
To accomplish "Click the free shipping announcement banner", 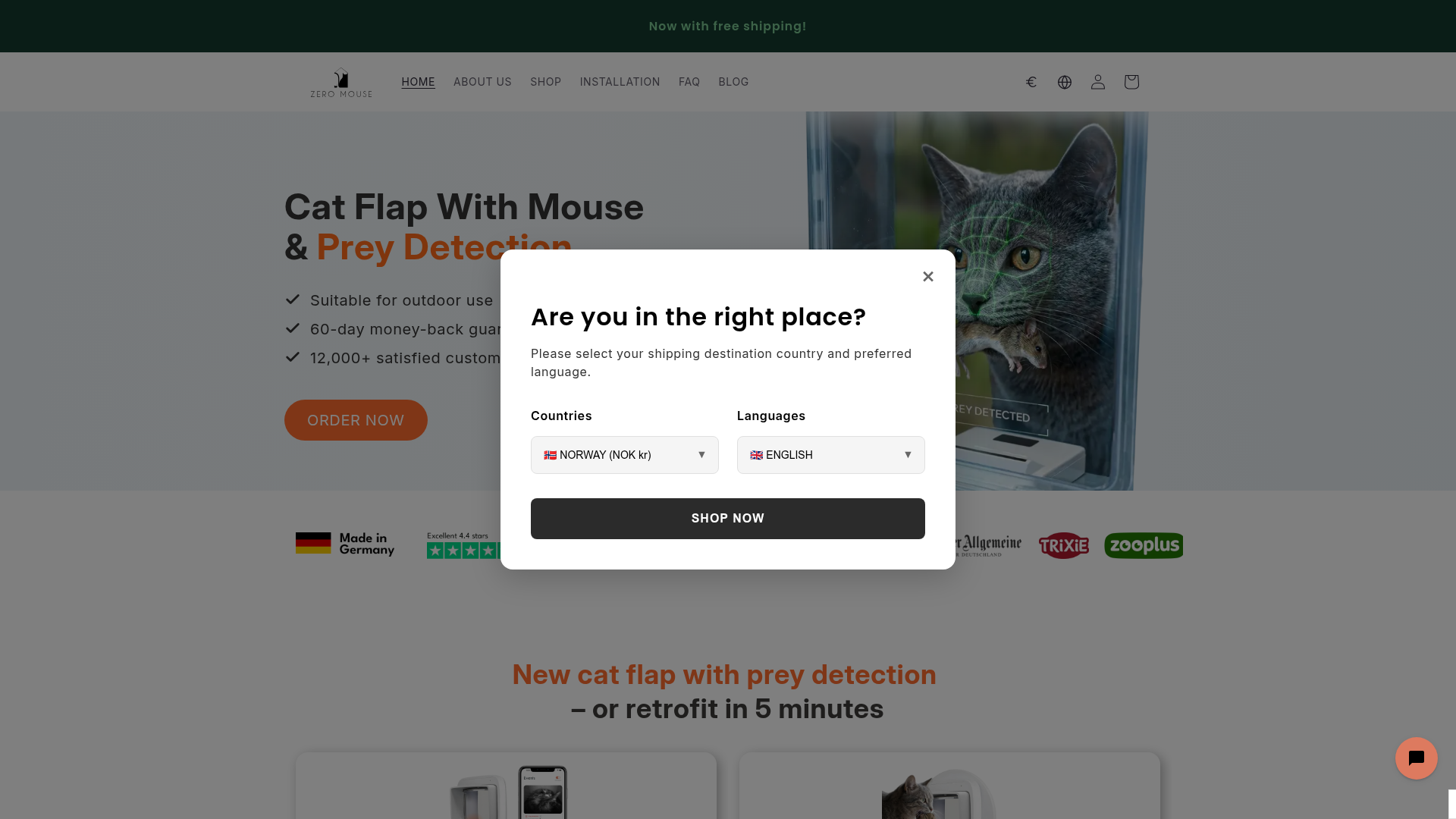I will 727,27.
